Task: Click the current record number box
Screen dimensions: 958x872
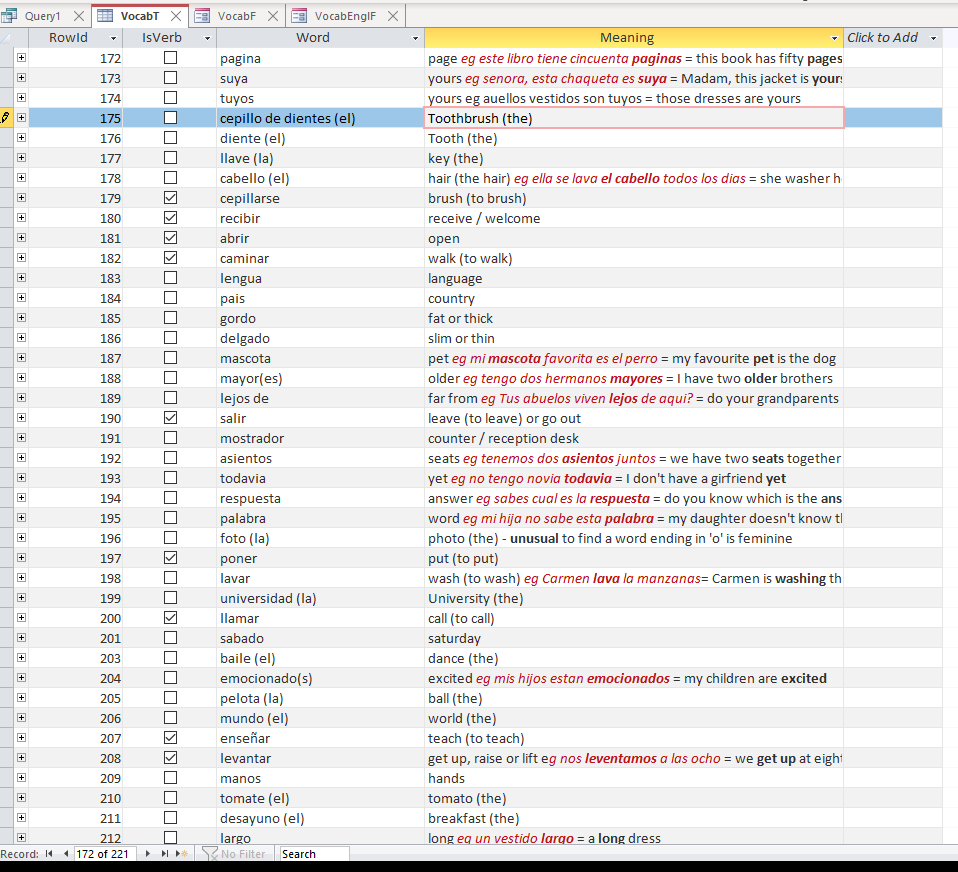Action: (x=103, y=854)
